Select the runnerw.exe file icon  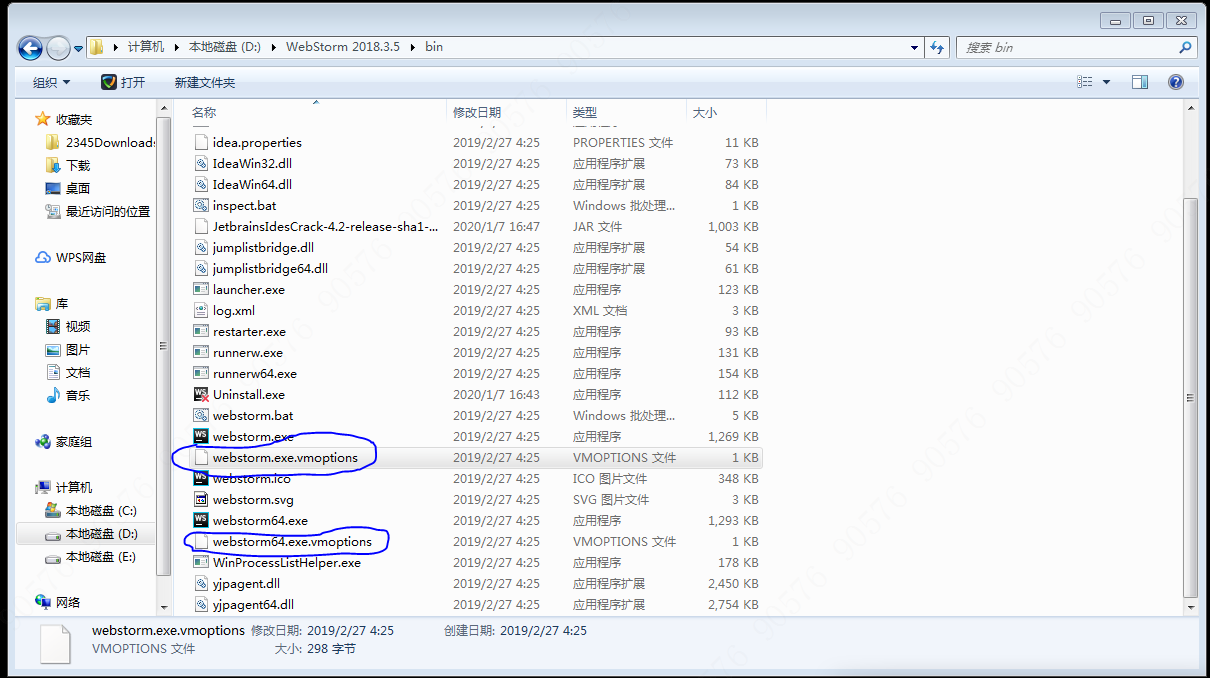tap(201, 352)
